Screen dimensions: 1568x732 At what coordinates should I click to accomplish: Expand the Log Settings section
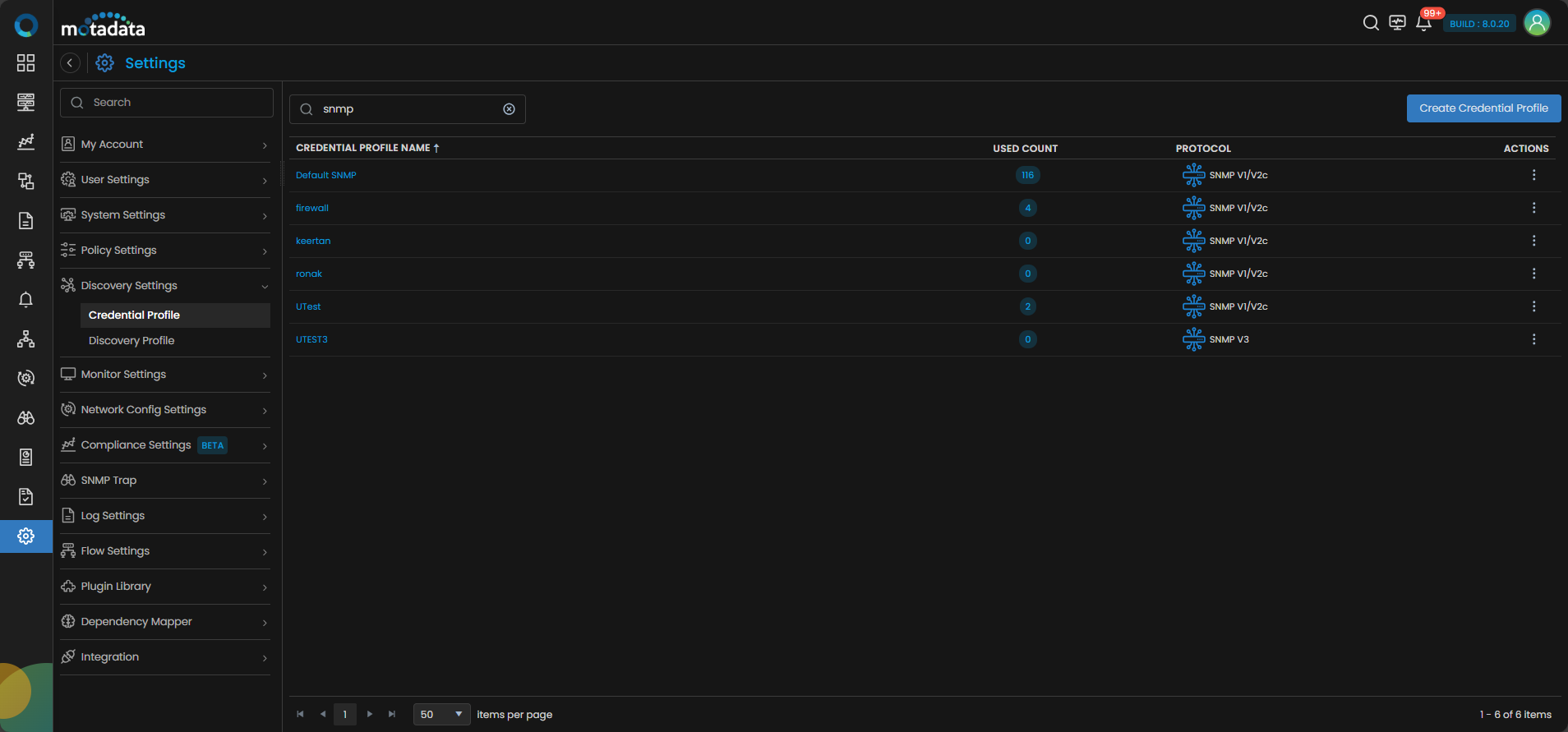[165, 516]
